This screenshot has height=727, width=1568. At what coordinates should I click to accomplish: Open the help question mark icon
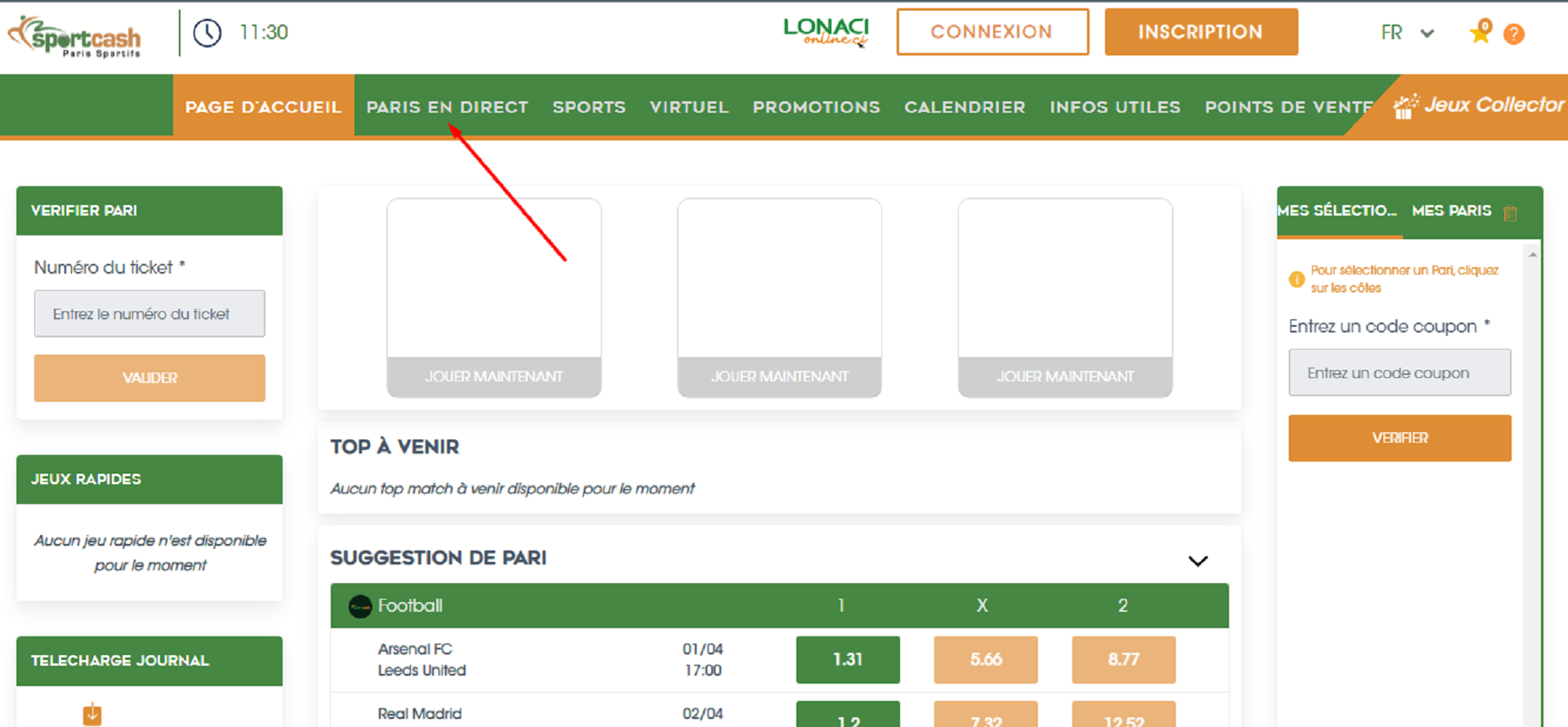(x=1513, y=34)
